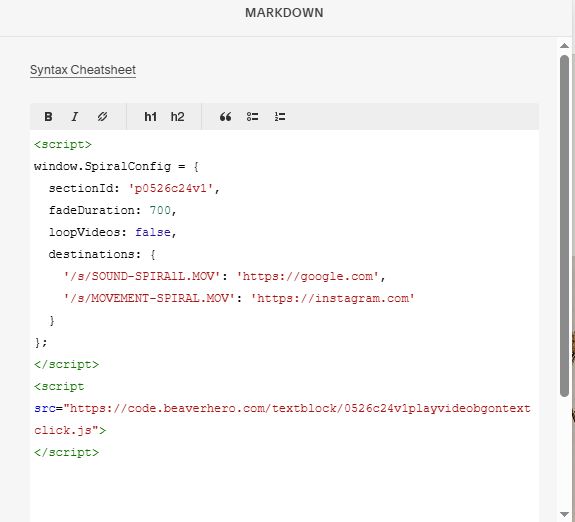Insert a heading 2 with h2
This screenshot has height=522, width=575.
pyautogui.click(x=177, y=117)
